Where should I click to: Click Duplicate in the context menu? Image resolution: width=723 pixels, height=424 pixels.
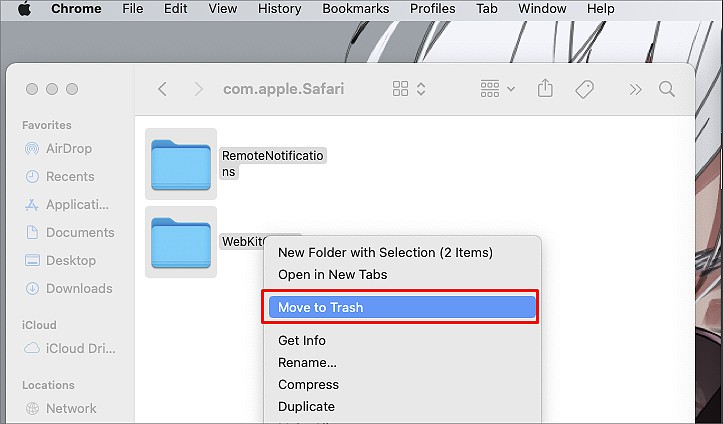click(306, 407)
